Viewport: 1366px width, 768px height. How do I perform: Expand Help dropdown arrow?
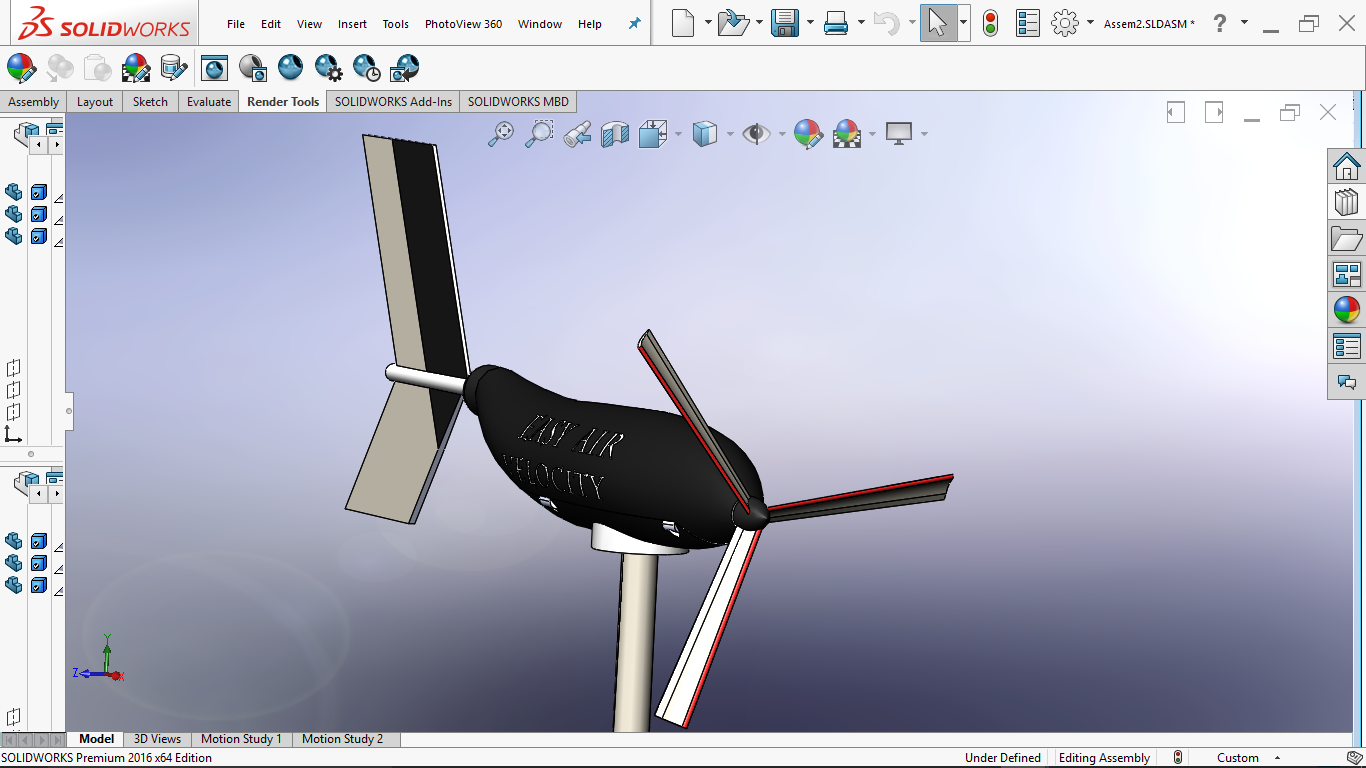(1244, 23)
